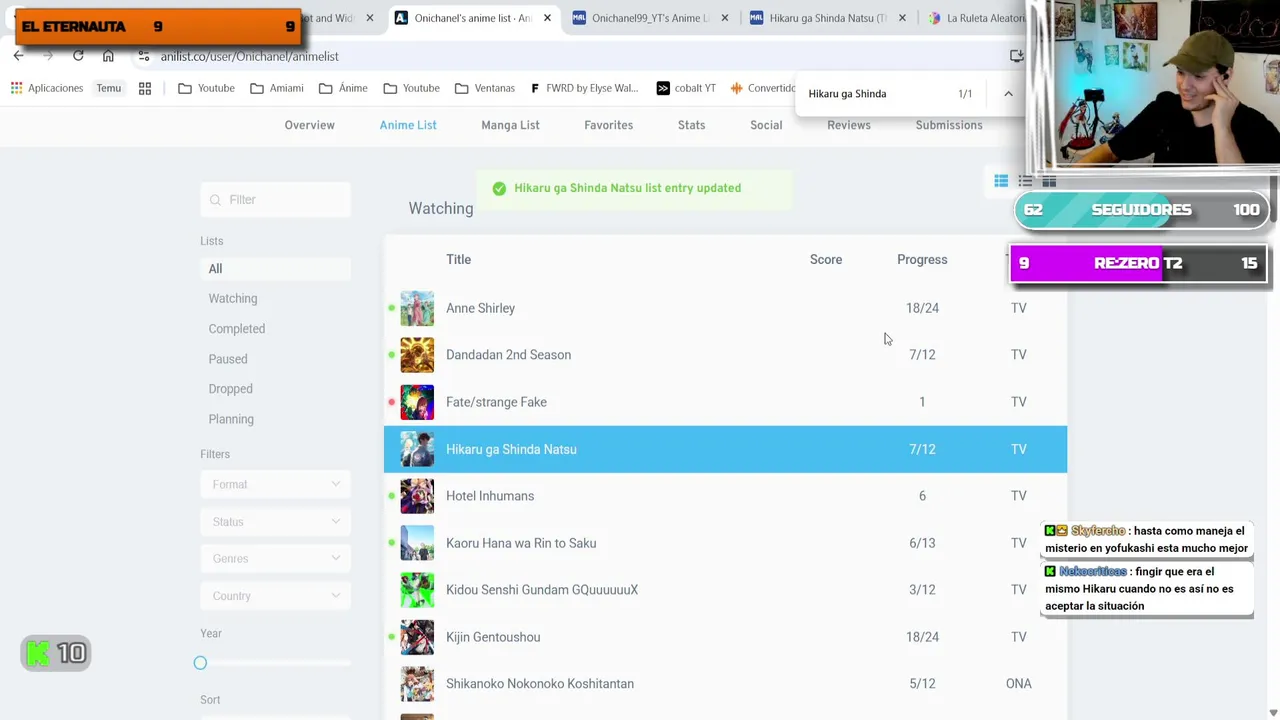Click the Filter search field
The image size is (1280, 720).
[275, 200]
